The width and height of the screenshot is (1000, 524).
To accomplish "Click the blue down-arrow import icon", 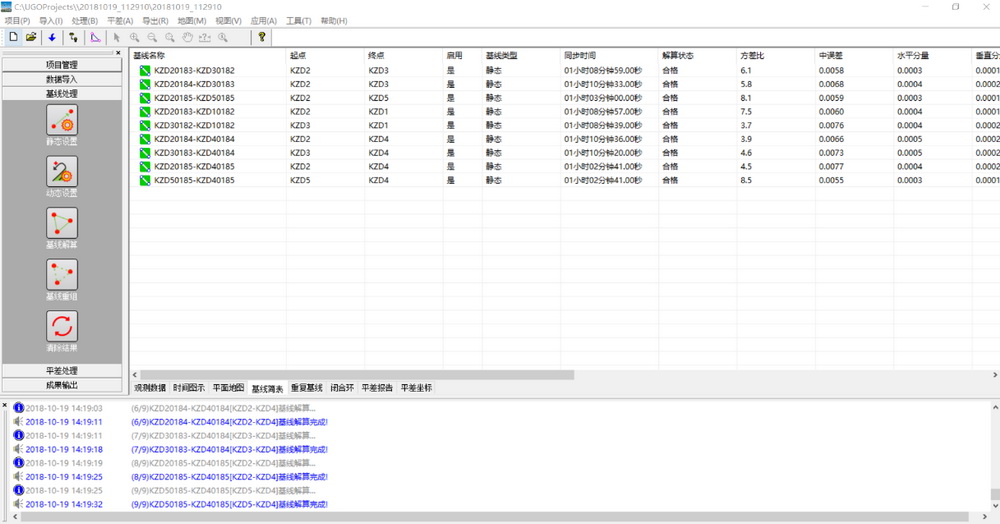I will click(52, 37).
